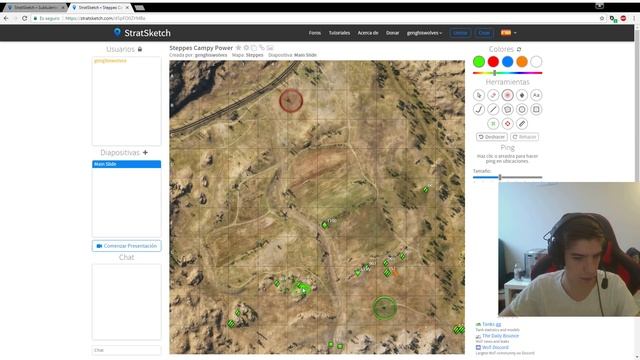
Task: Click the refresh icon beside Colores
Action: coord(519,49)
